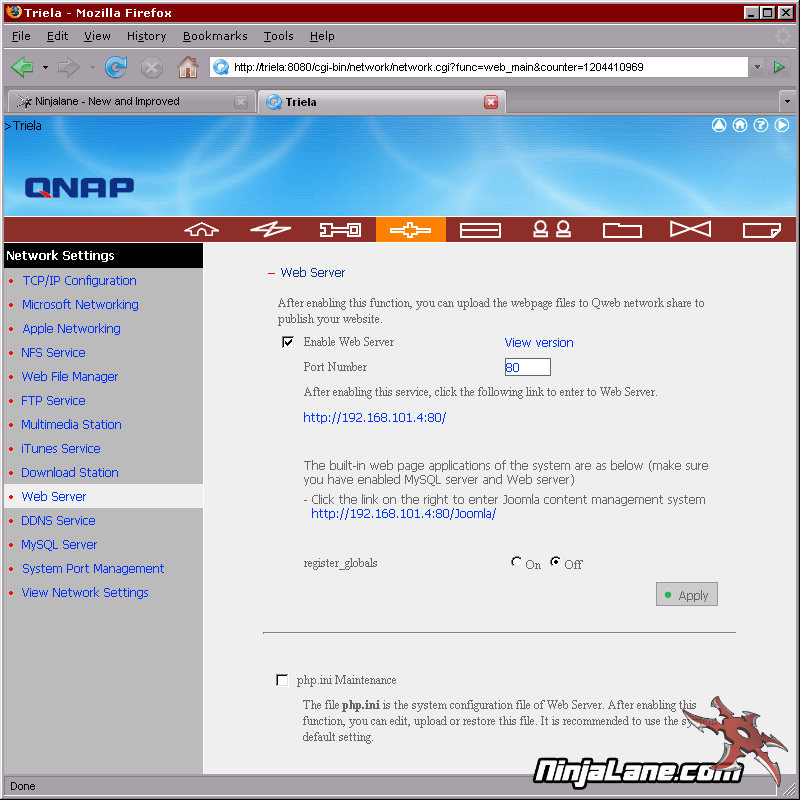
Task: Open the Help menu
Action: (322, 36)
